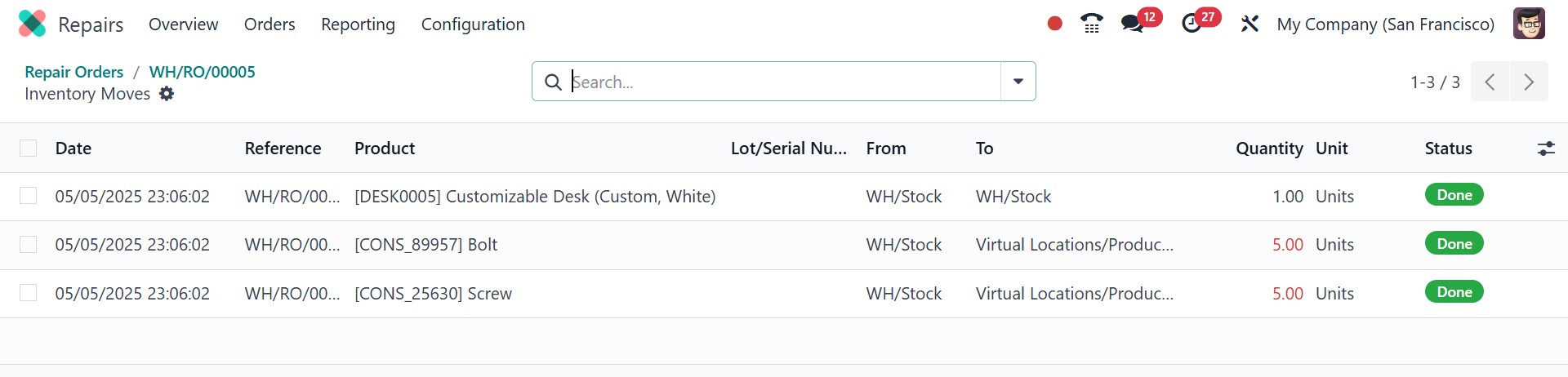
Task: Open the debug tools wrench icon
Action: click(1249, 24)
